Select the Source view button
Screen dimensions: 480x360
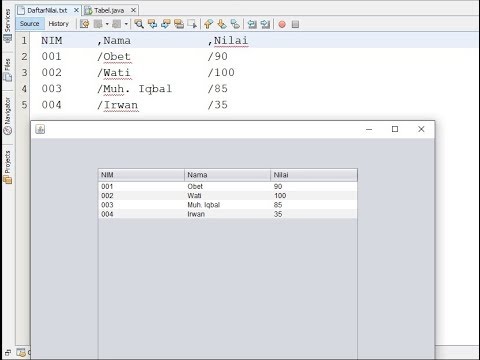coord(29,24)
